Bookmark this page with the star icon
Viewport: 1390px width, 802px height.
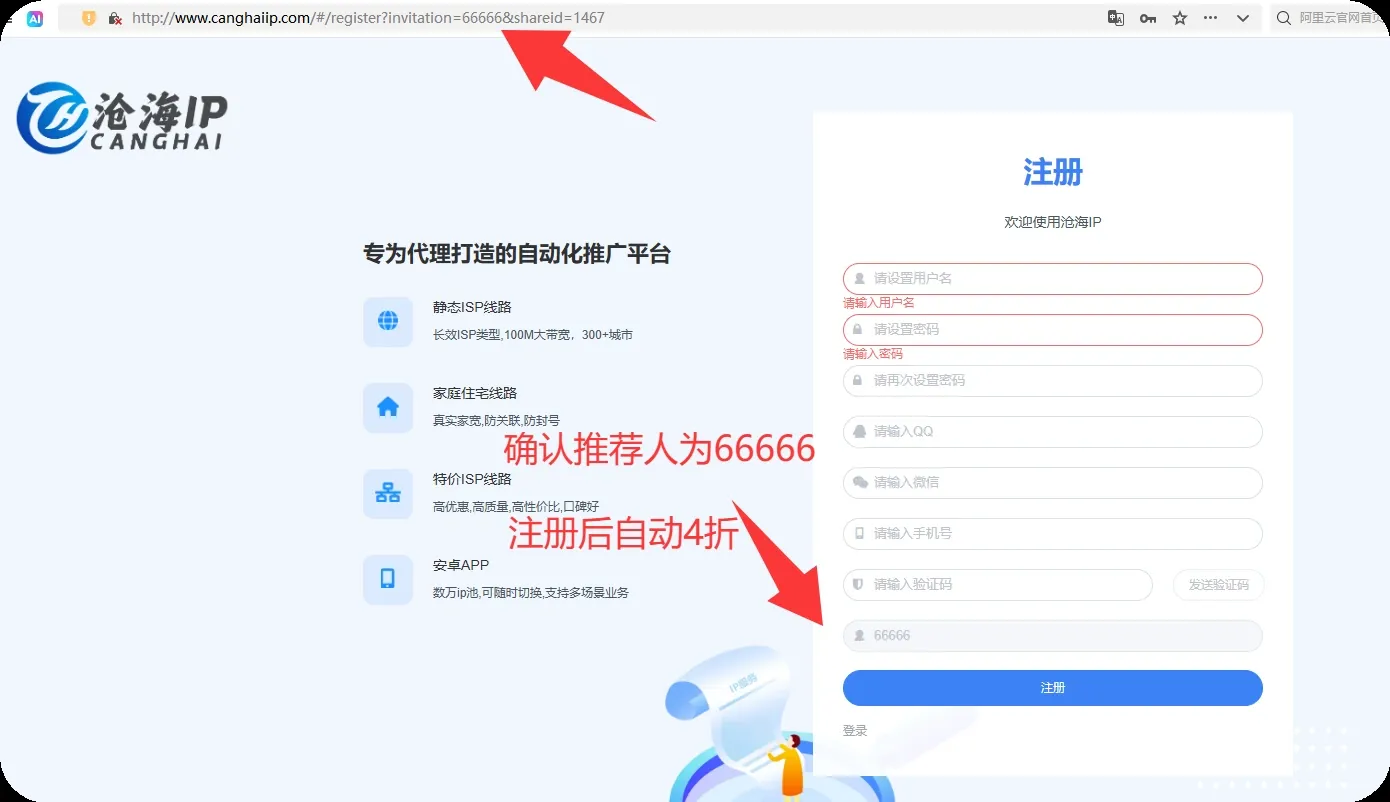1180,18
